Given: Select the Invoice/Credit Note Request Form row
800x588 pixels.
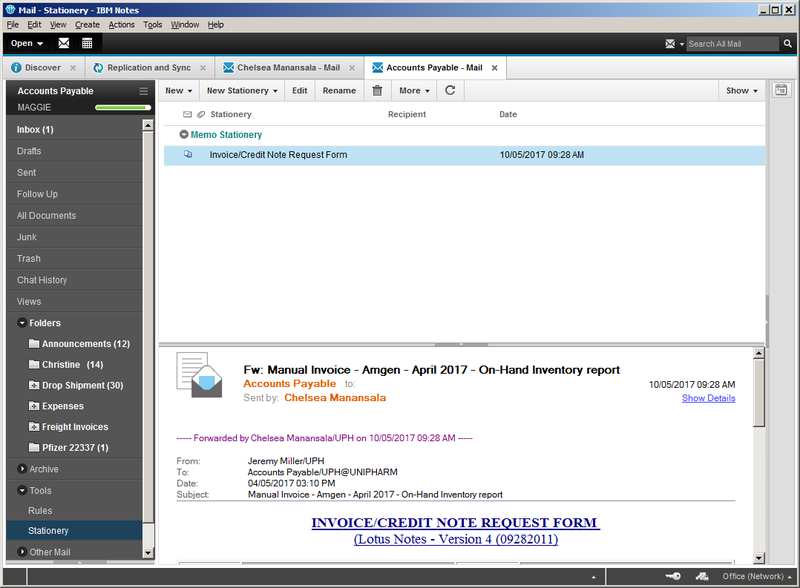Looking at the screenshot, I should 464,155.
